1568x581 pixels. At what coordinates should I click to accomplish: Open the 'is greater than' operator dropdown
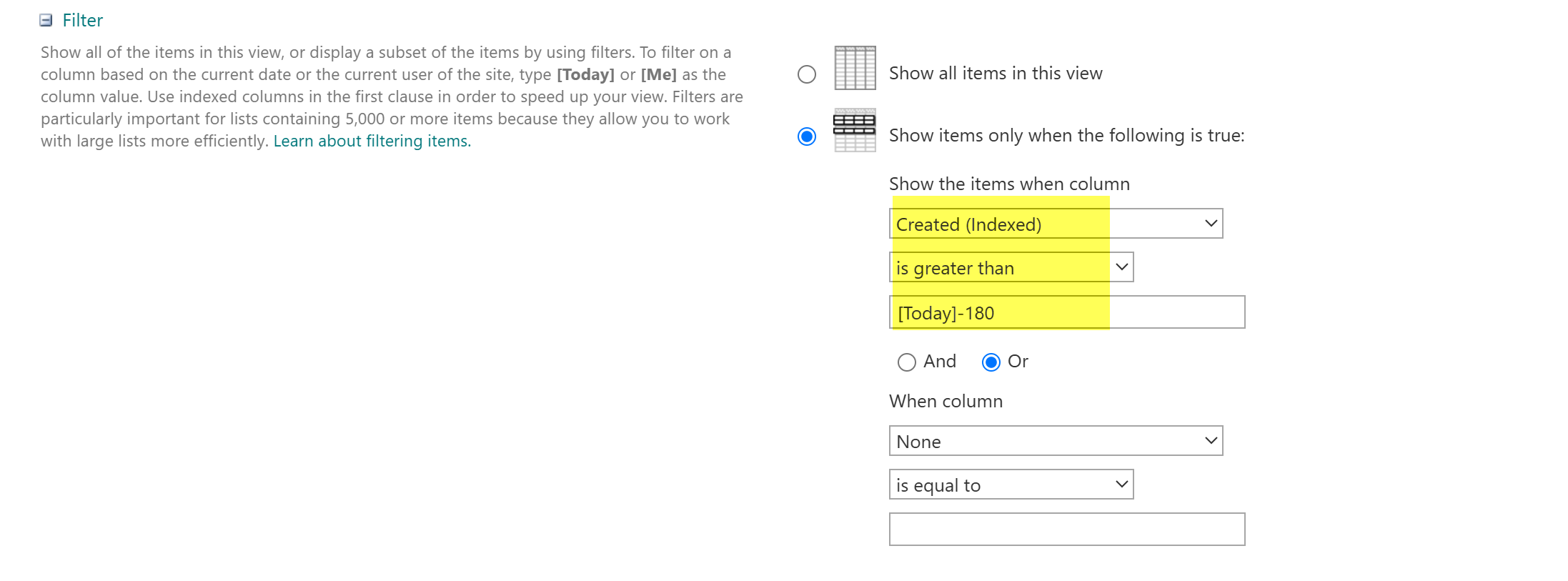pos(1011,267)
